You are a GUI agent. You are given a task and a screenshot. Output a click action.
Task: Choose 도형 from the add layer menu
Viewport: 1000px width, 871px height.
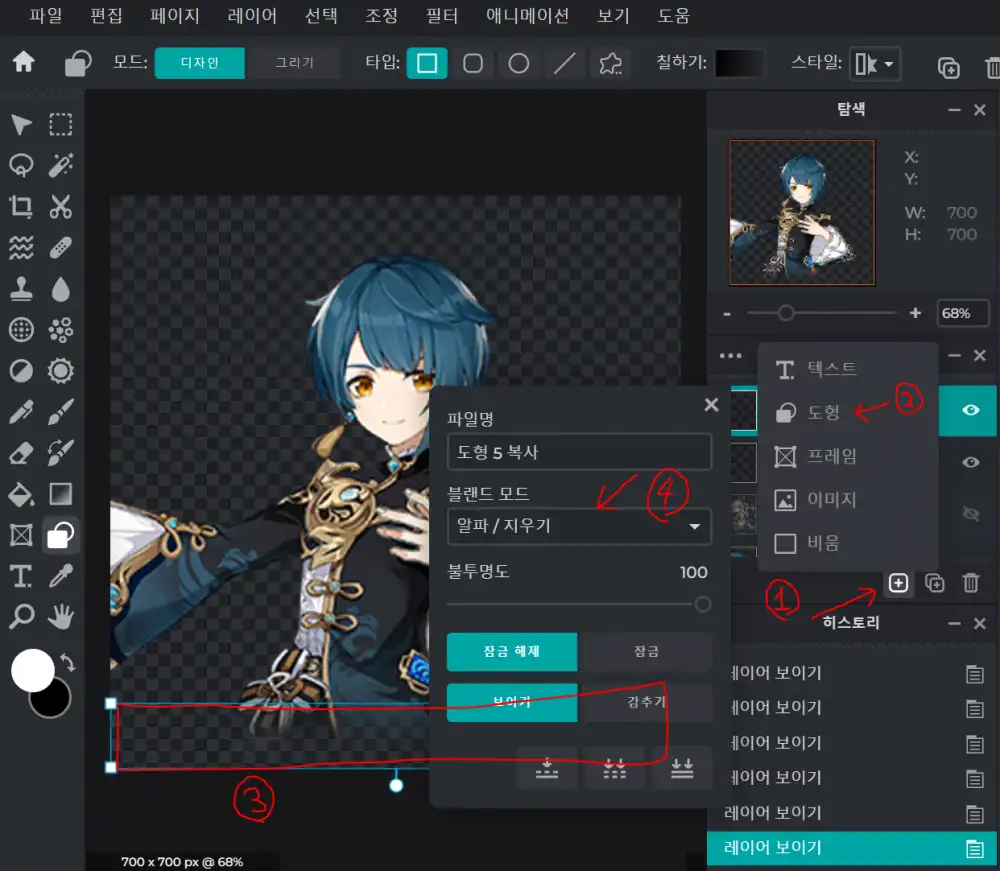point(820,412)
